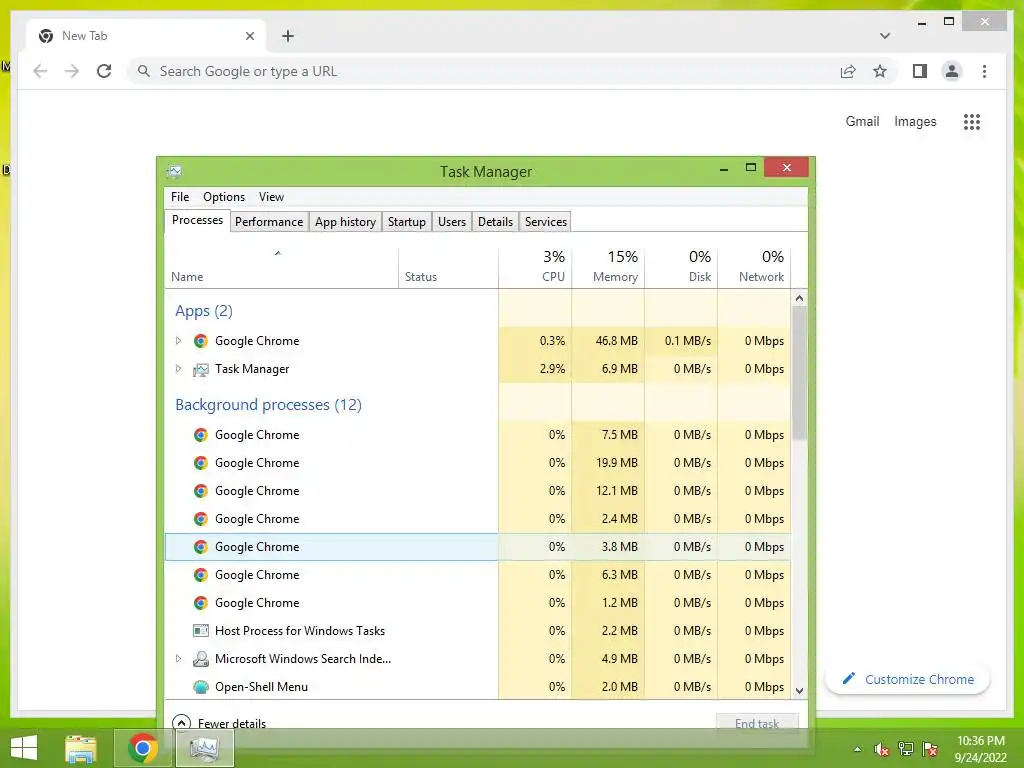1024x768 pixels.
Task: Open the Images link
Action: click(x=915, y=121)
